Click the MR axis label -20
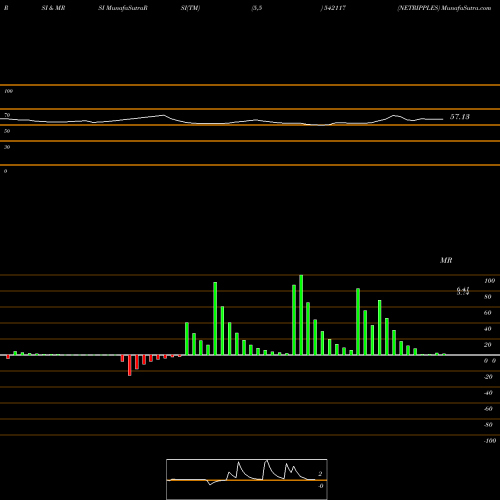 488,377
